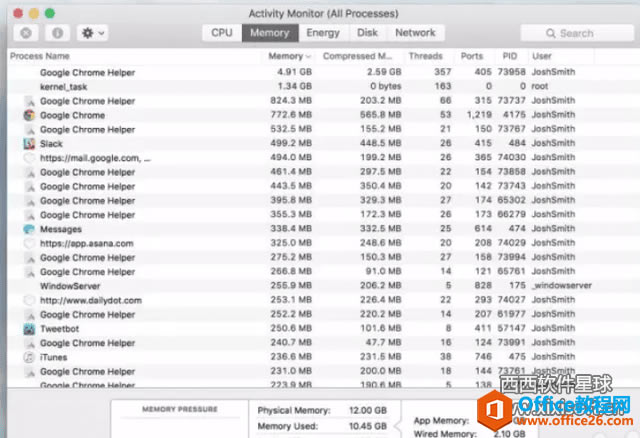This screenshot has width=640, height=438.
Task: Click the Memory Used 10.45 GB value
Action: [368, 426]
